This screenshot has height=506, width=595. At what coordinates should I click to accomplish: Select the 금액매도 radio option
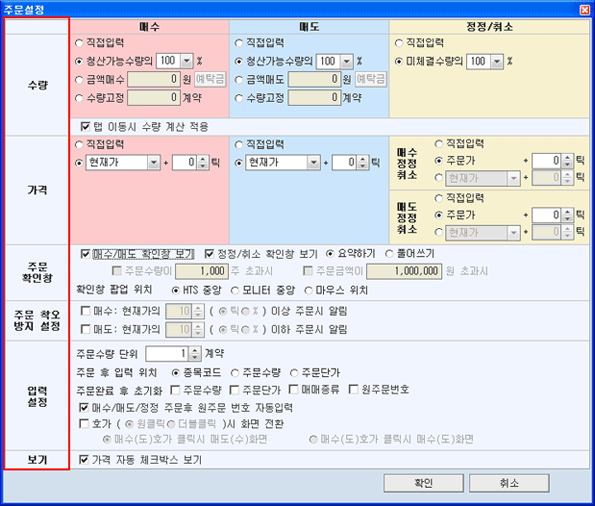(239, 80)
